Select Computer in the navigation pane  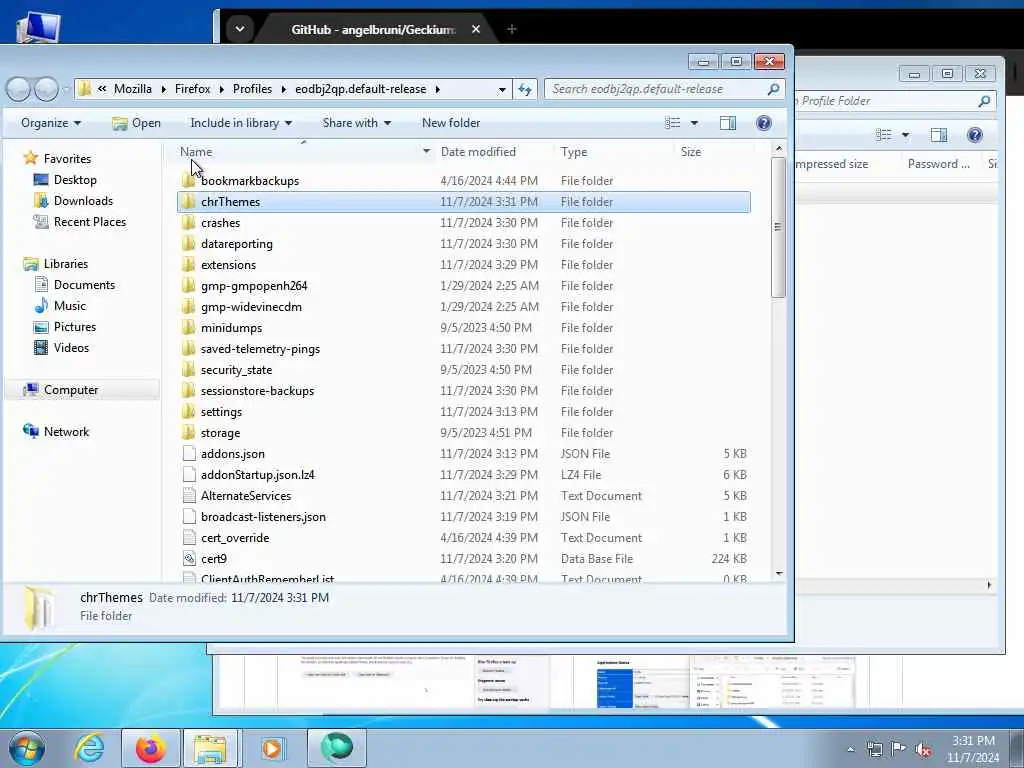coord(71,390)
